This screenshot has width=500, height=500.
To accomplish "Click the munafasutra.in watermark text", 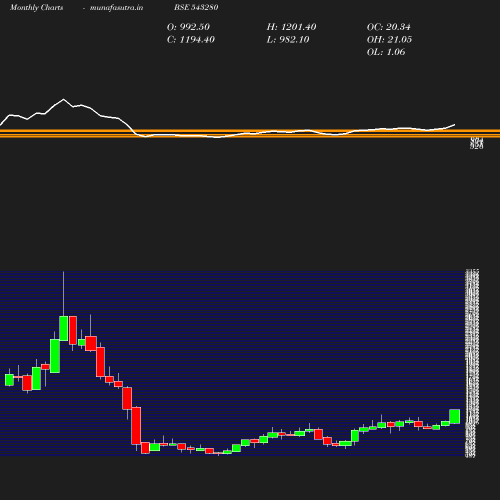I will [x=116, y=7].
